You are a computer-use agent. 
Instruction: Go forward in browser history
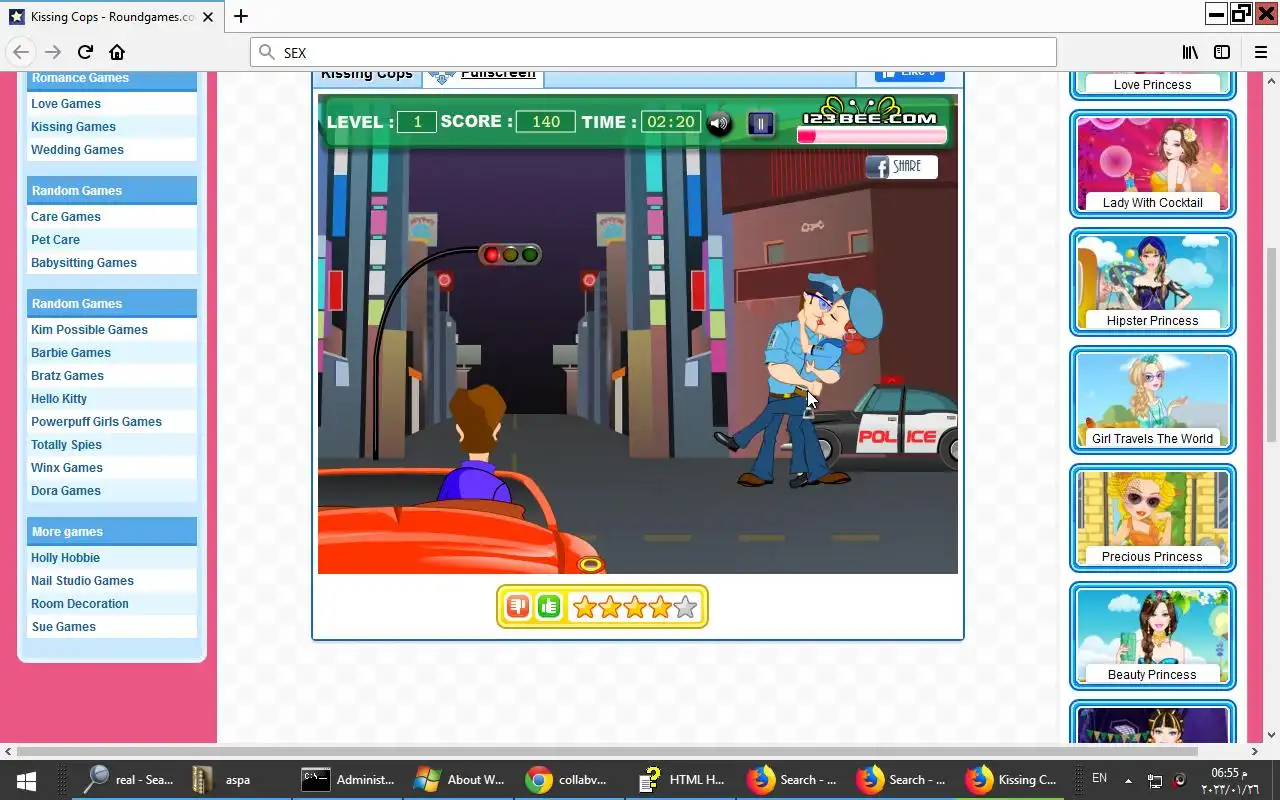pyautogui.click(x=53, y=52)
